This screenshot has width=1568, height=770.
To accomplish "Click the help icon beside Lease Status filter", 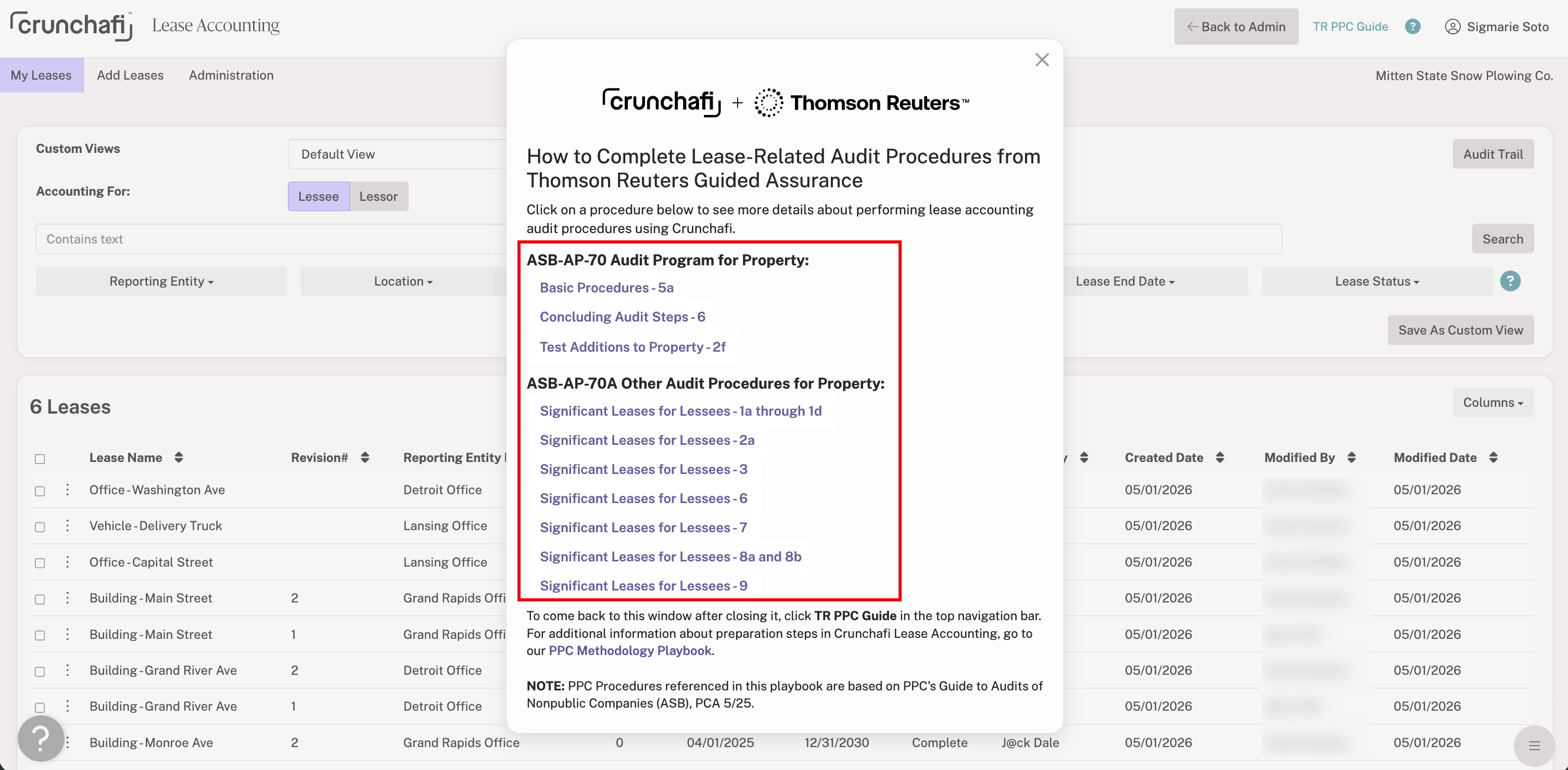I will tap(1510, 281).
